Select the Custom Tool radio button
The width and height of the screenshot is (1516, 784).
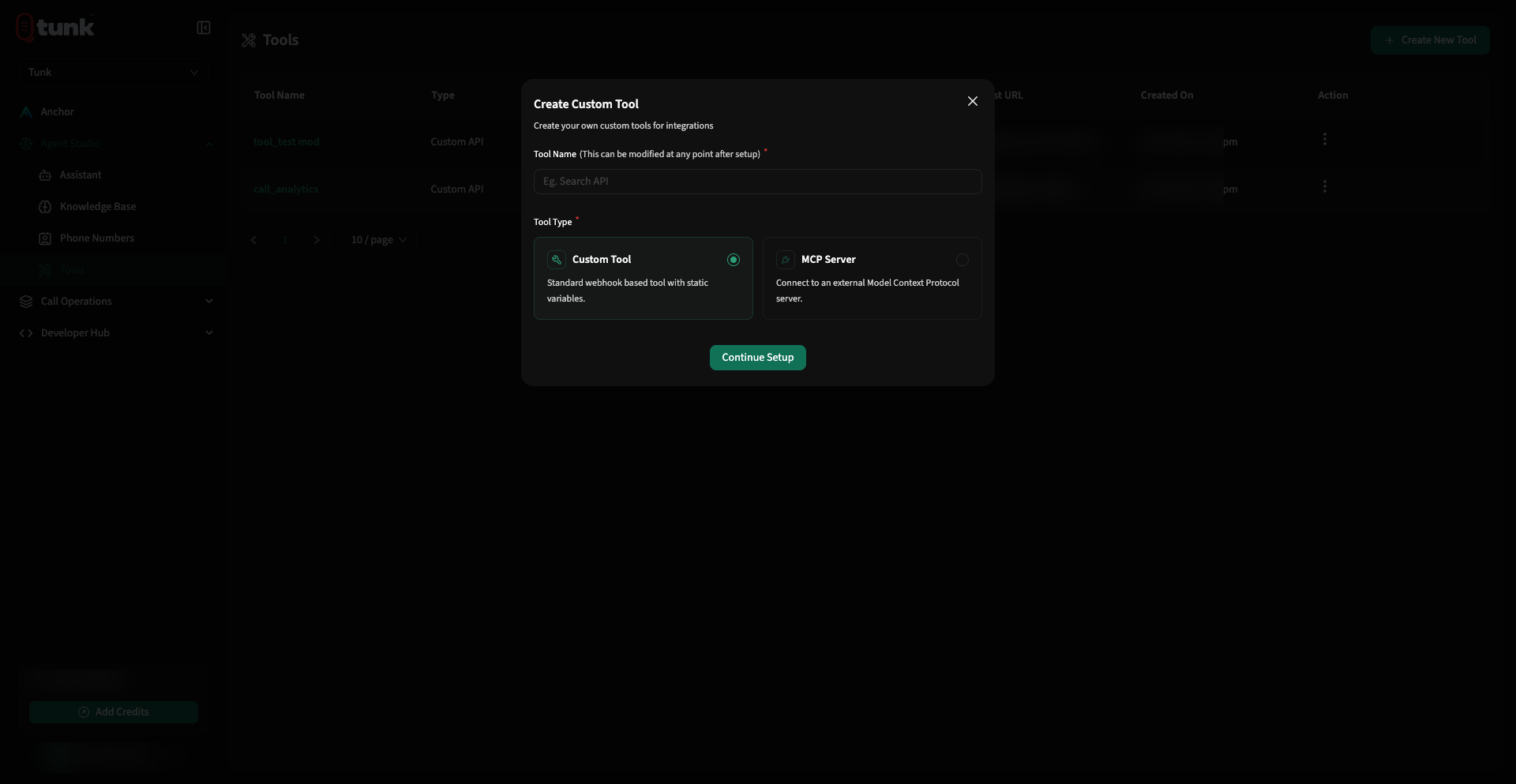pyautogui.click(x=734, y=260)
